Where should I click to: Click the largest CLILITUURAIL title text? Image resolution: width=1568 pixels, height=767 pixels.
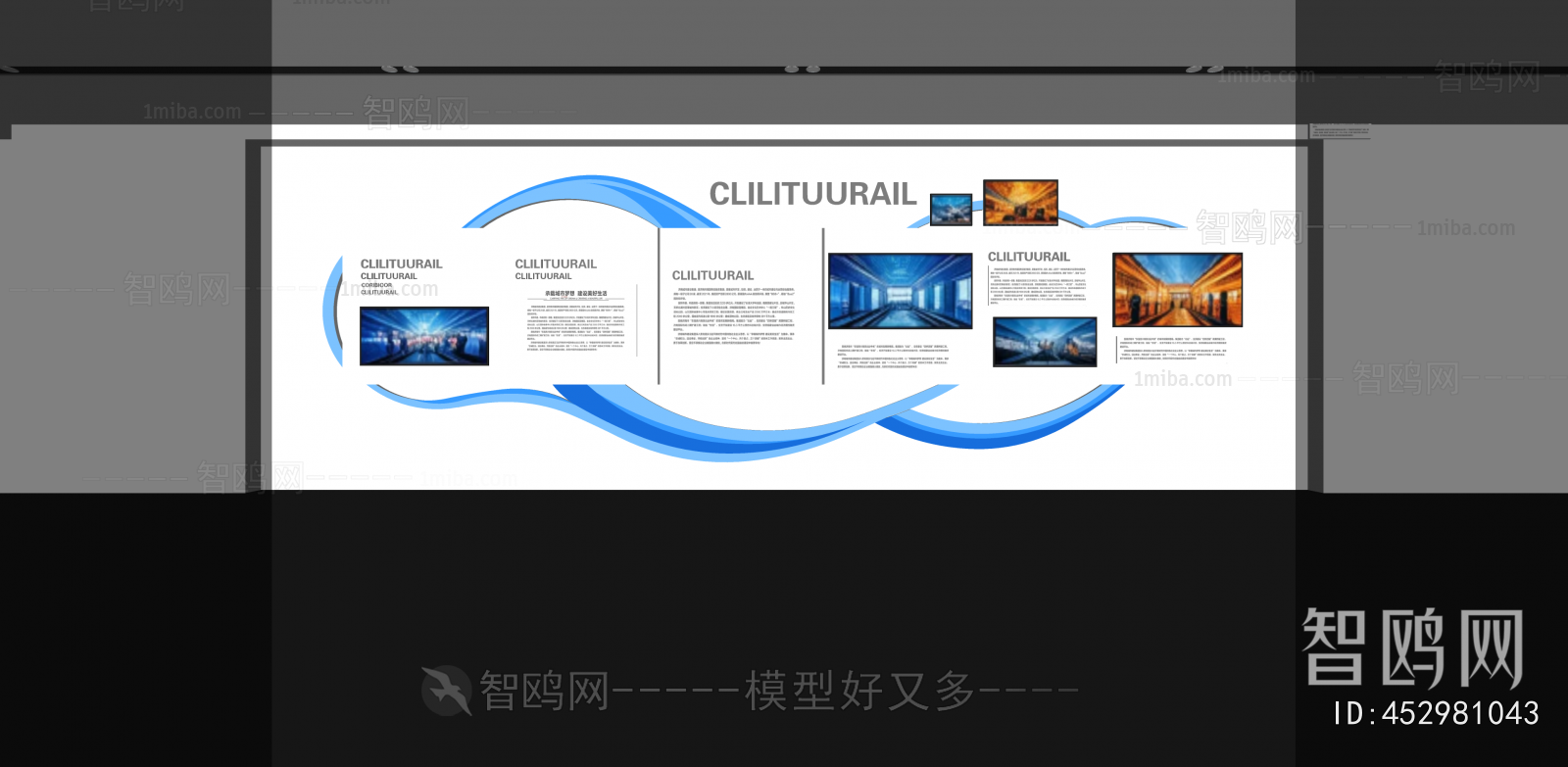coord(812,194)
